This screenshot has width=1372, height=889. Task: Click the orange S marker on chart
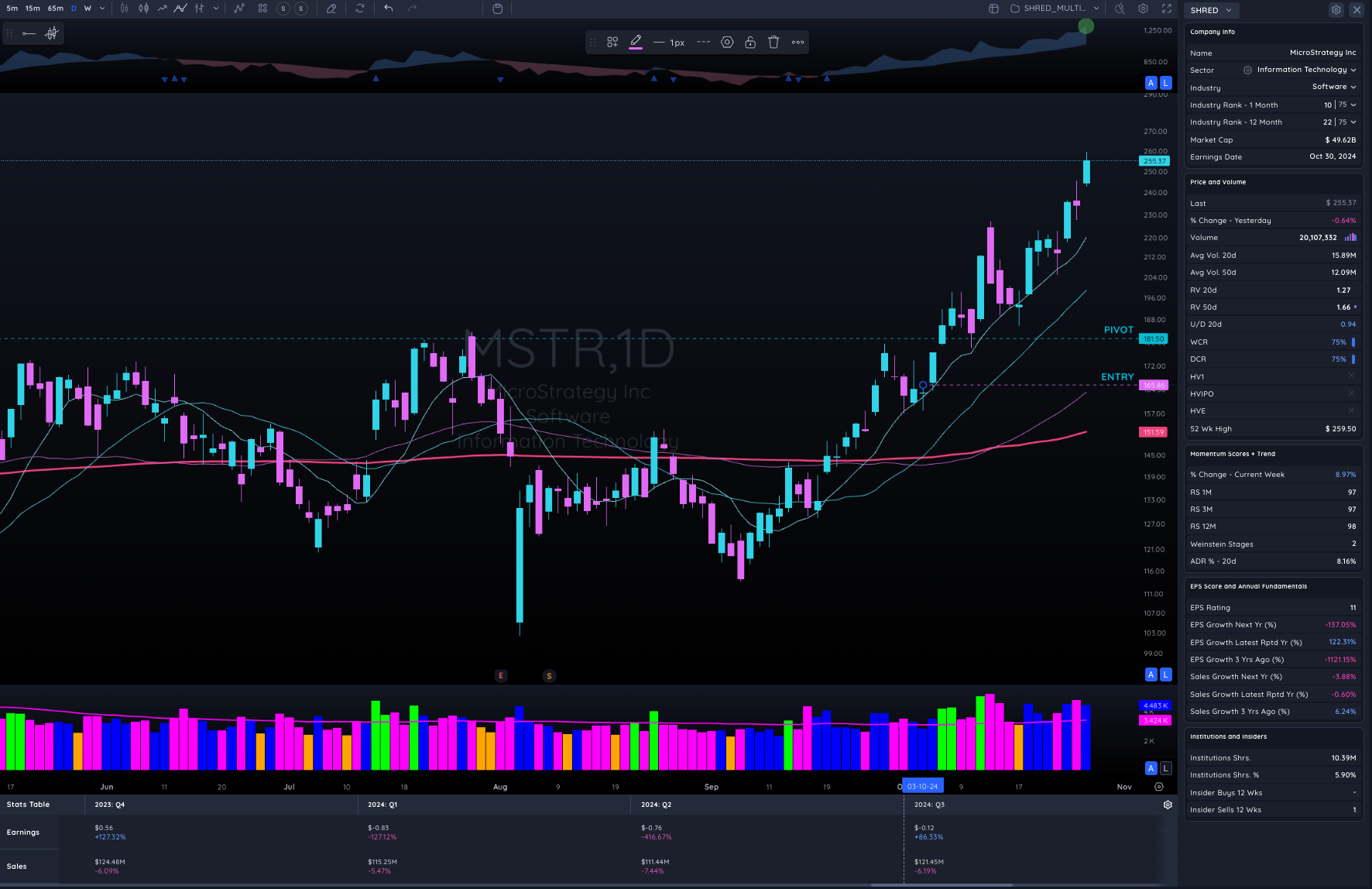coord(549,676)
